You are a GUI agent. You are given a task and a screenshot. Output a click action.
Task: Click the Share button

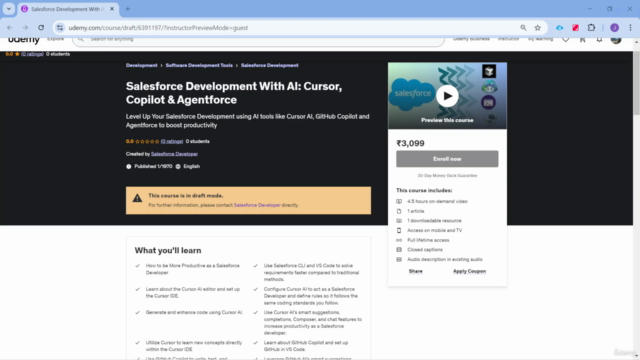[416, 271]
